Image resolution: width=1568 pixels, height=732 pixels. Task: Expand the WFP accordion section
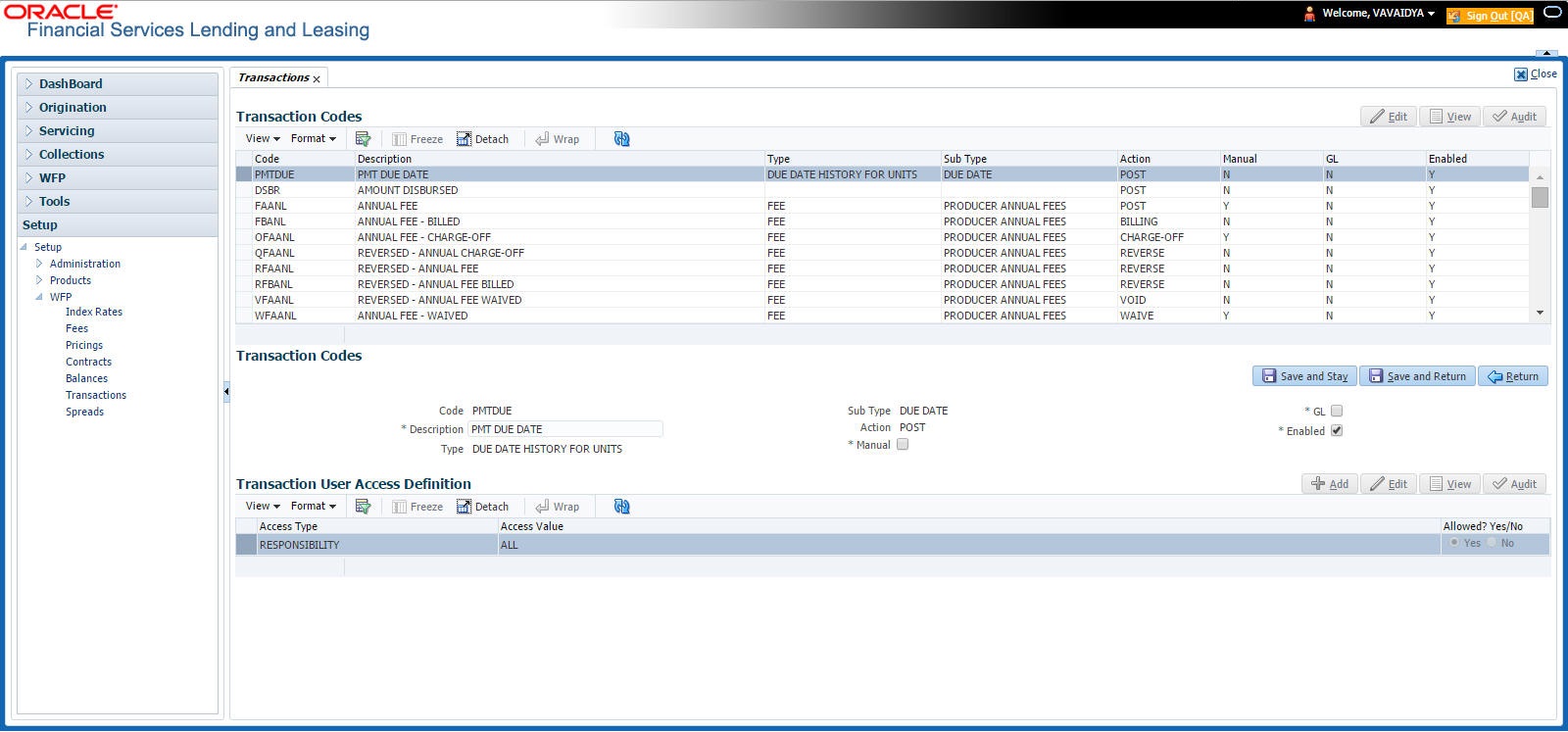(118, 178)
